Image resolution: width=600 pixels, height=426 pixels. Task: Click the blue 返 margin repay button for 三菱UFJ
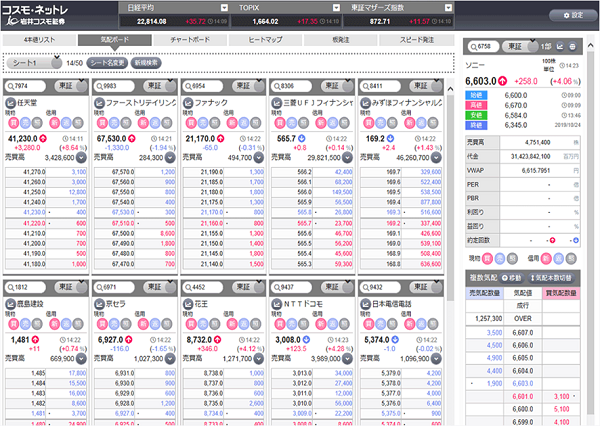pyautogui.click(x=332, y=122)
